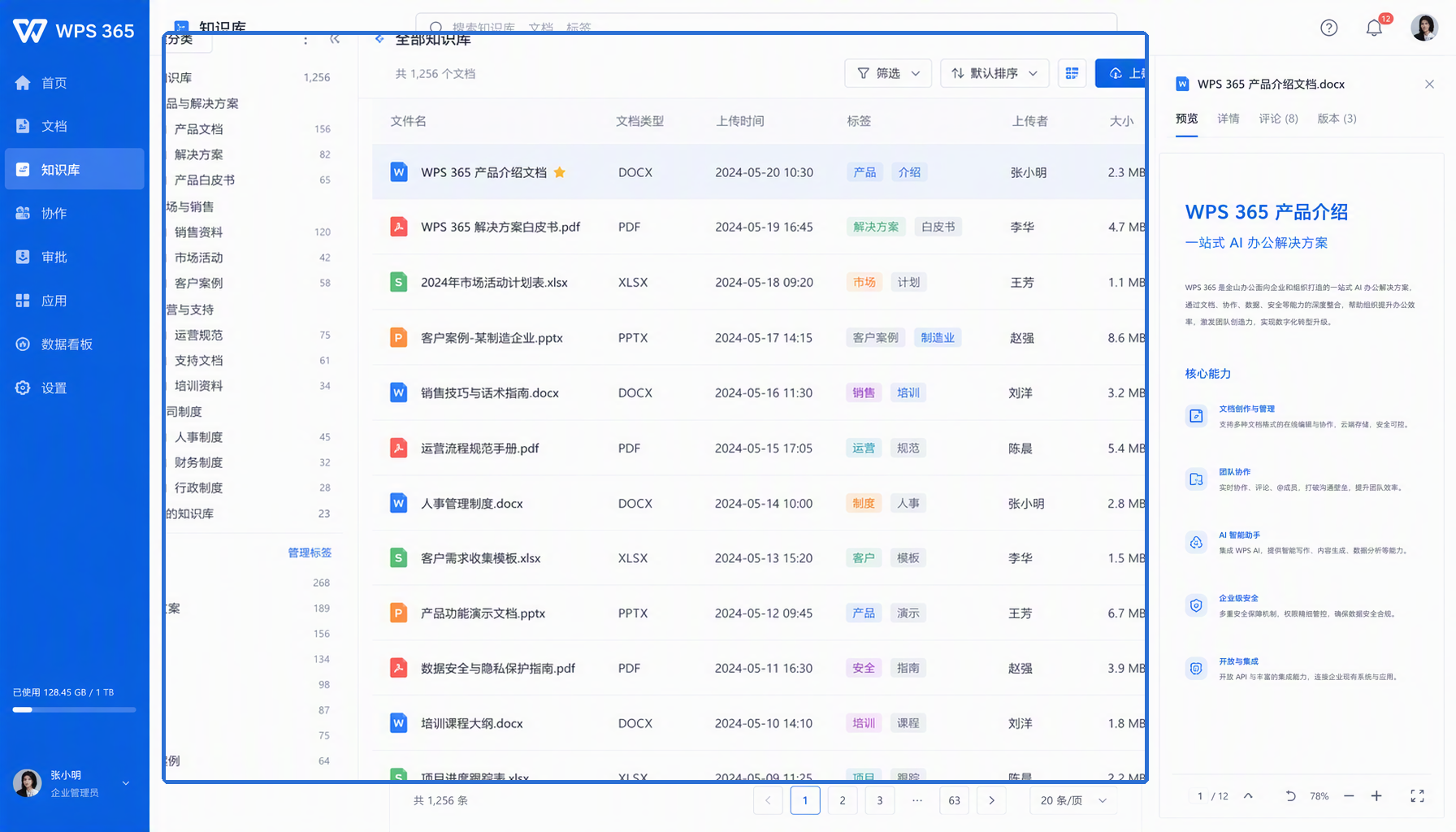Image resolution: width=1456 pixels, height=832 pixels.
Task: Close the document preview panel
Action: [1429, 84]
